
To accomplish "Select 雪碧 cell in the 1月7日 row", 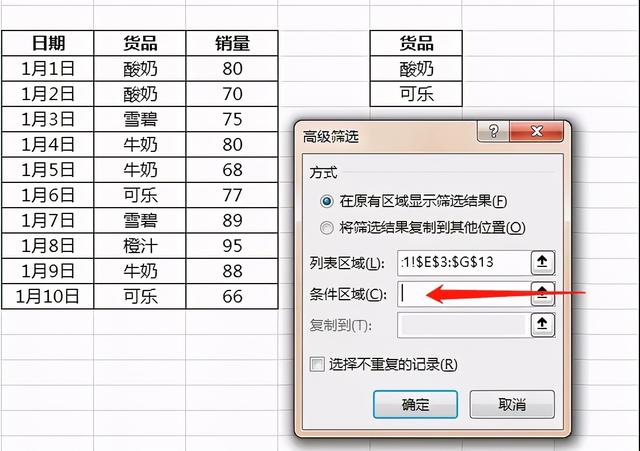I will pyautogui.click(x=140, y=220).
